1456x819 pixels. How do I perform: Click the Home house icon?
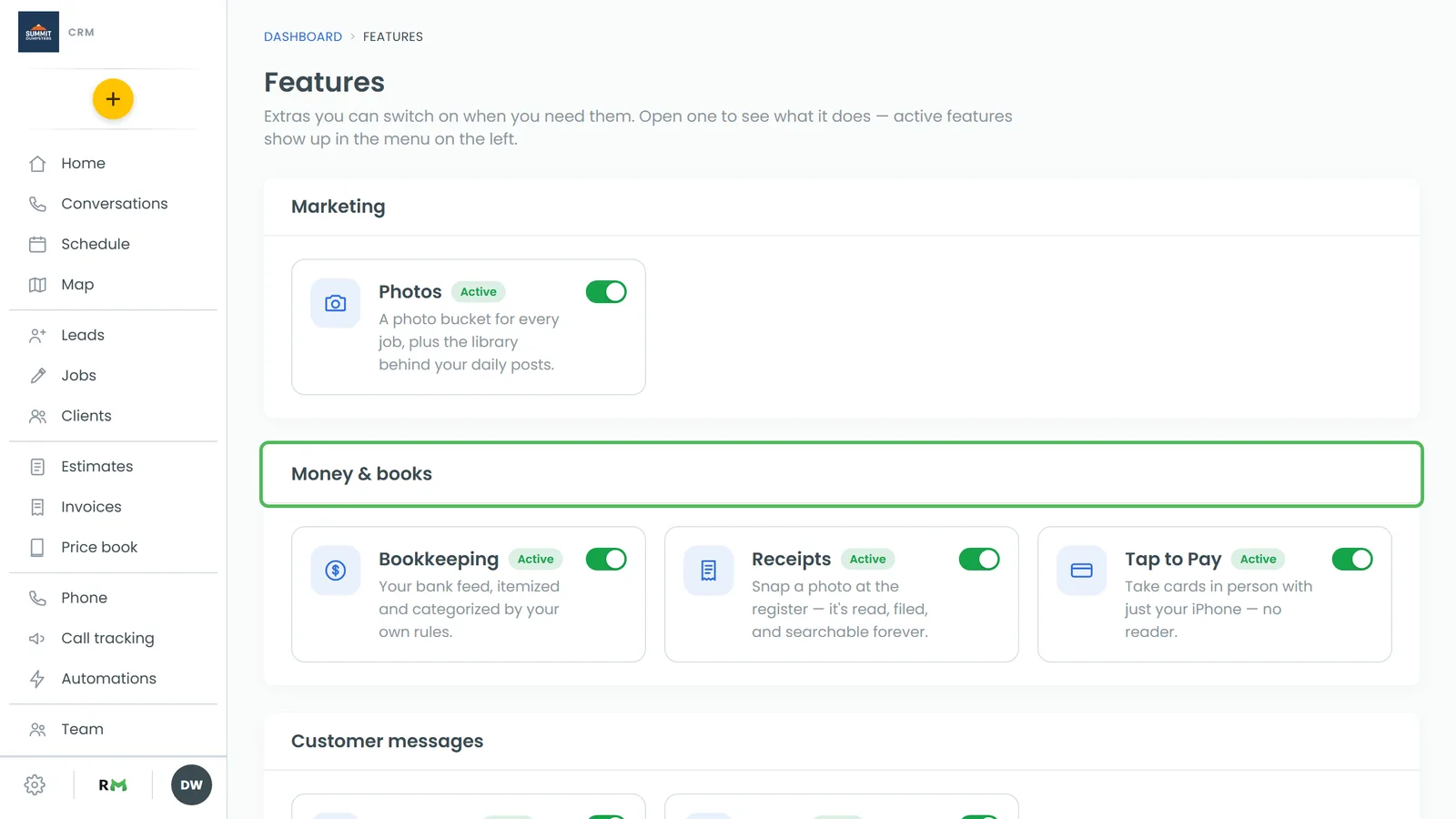click(37, 164)
